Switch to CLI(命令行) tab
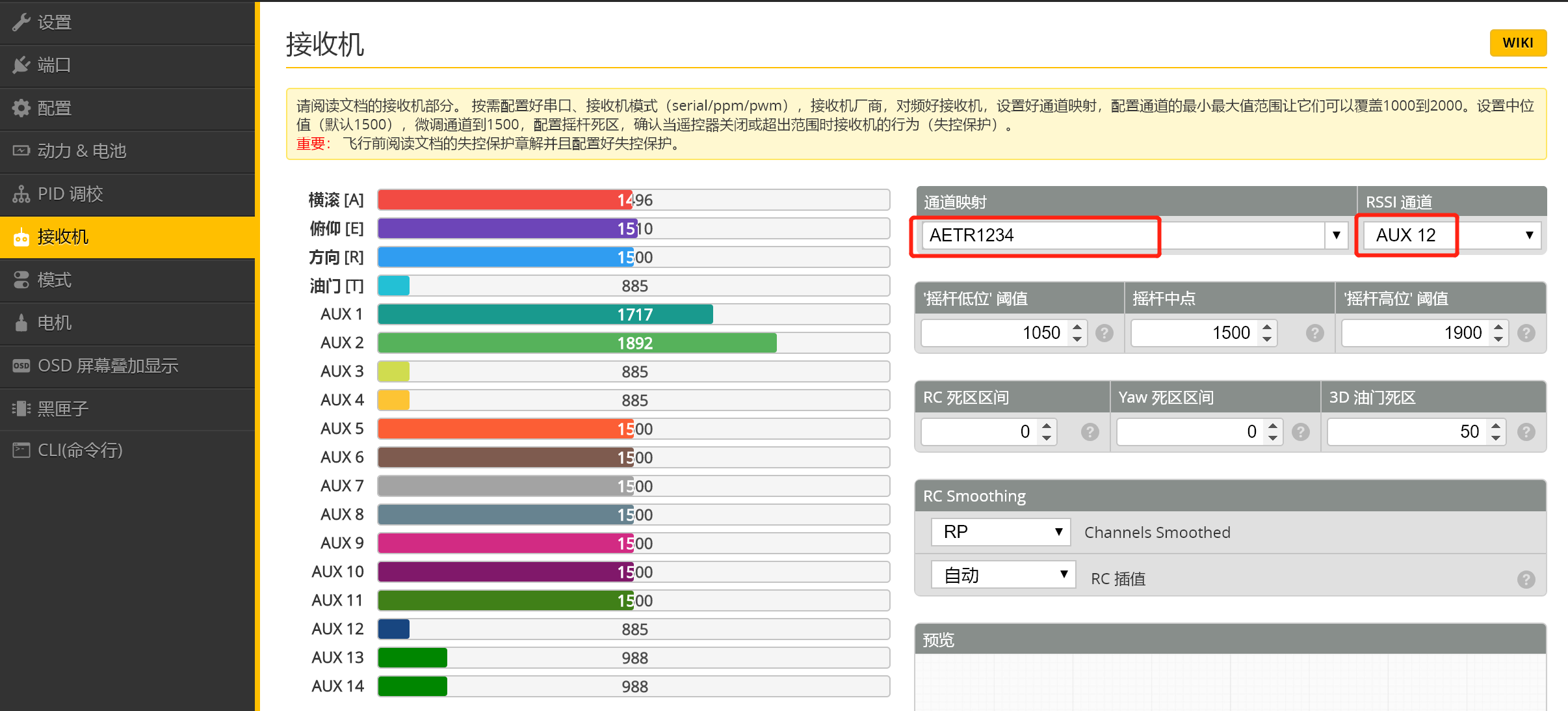 [127, 450]
